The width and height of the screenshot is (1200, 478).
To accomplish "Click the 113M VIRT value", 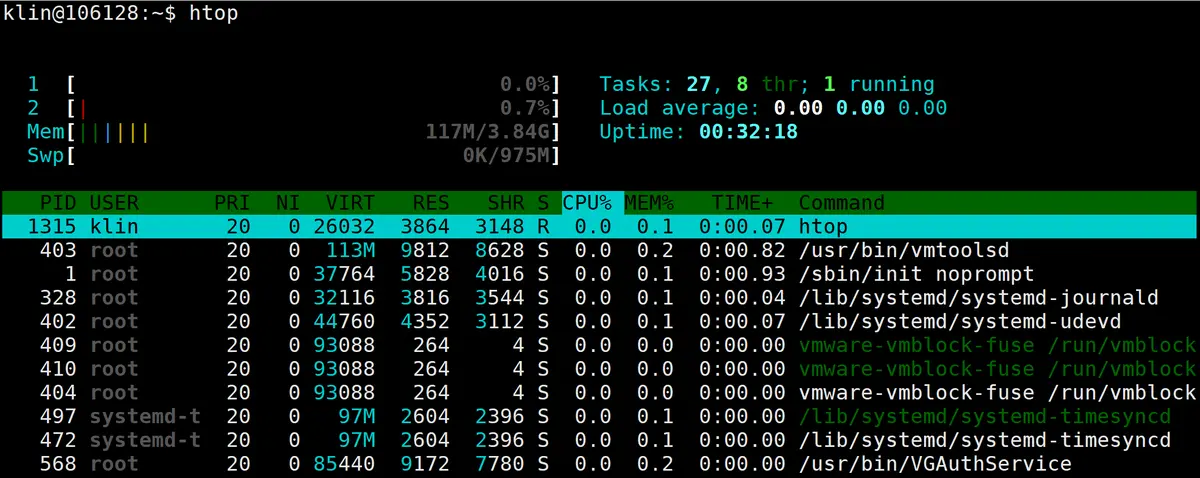I will [350, 251].
